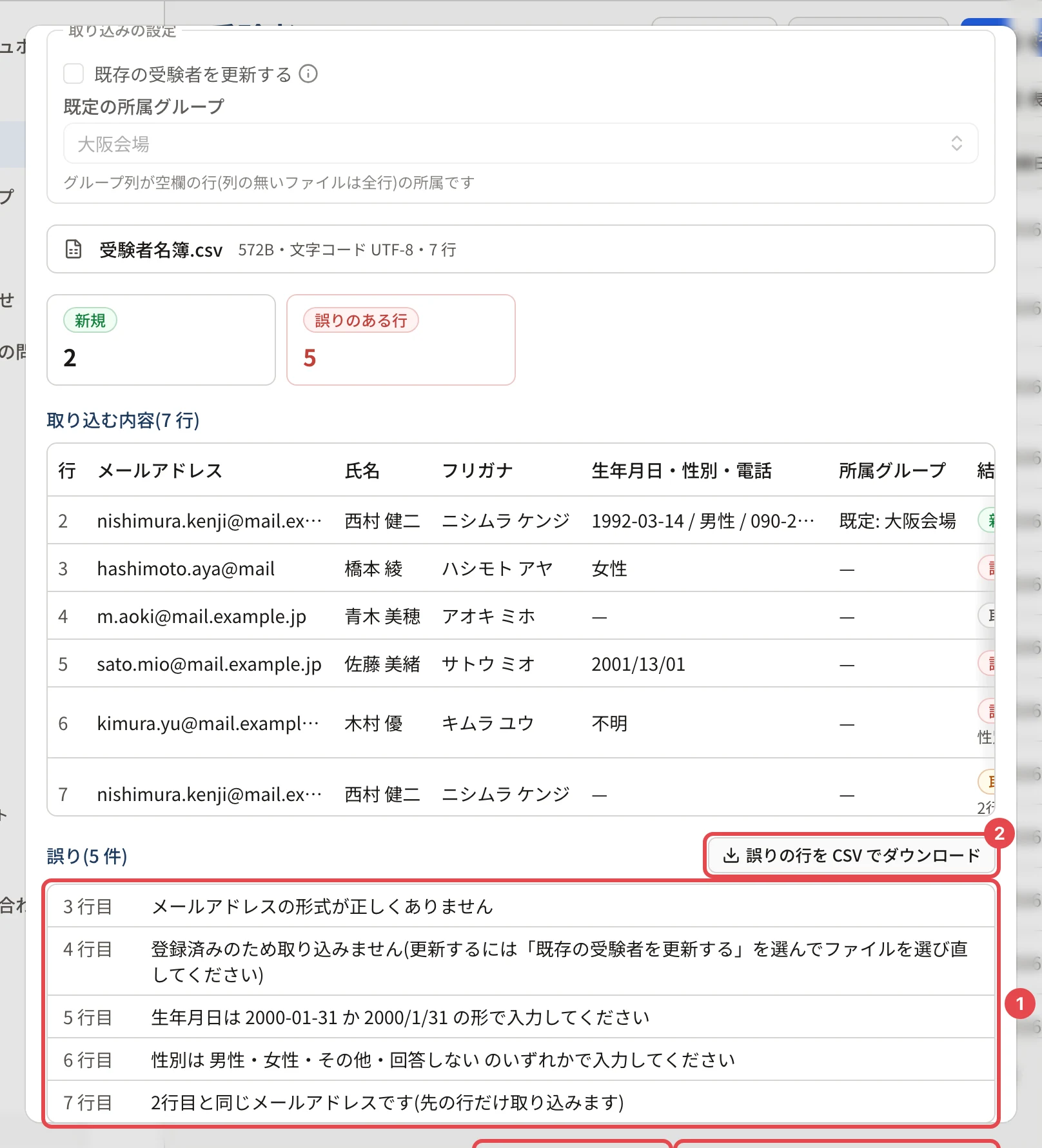This screenshot has width=1042, height=1148.
Task: Click the 生年月日・性別・電話 column header
Action: (682, 471)
